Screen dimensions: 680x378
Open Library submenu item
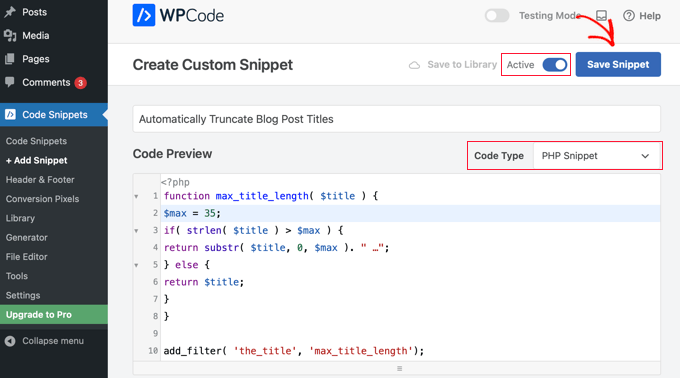20,218
